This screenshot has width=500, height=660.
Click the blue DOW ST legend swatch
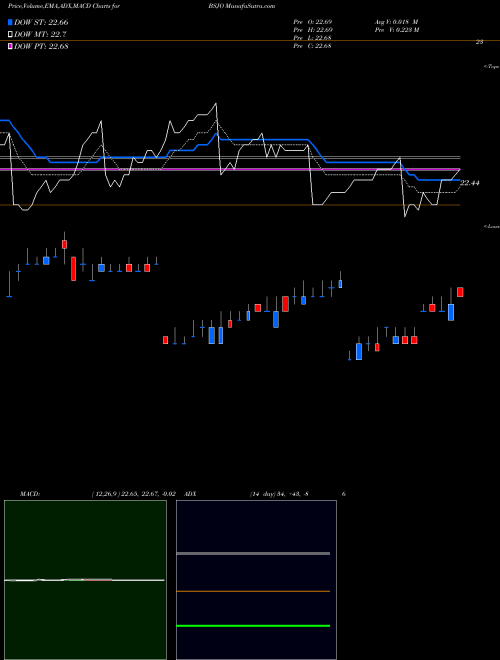11,22
